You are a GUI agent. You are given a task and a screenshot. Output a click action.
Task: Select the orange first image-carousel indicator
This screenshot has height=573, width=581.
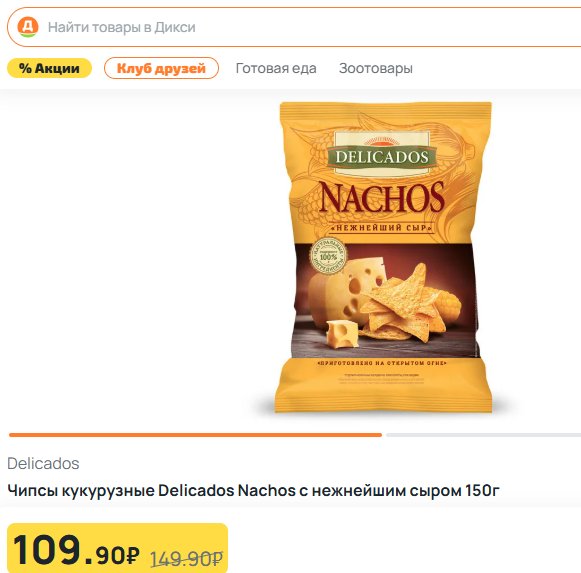pos(195,435)
